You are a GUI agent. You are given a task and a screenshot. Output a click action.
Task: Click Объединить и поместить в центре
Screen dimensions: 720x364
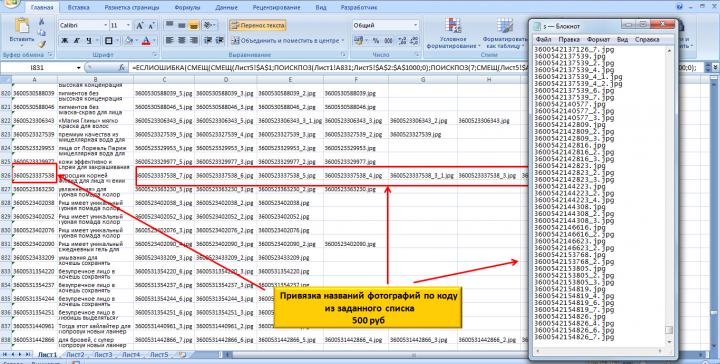click(287, 40)
